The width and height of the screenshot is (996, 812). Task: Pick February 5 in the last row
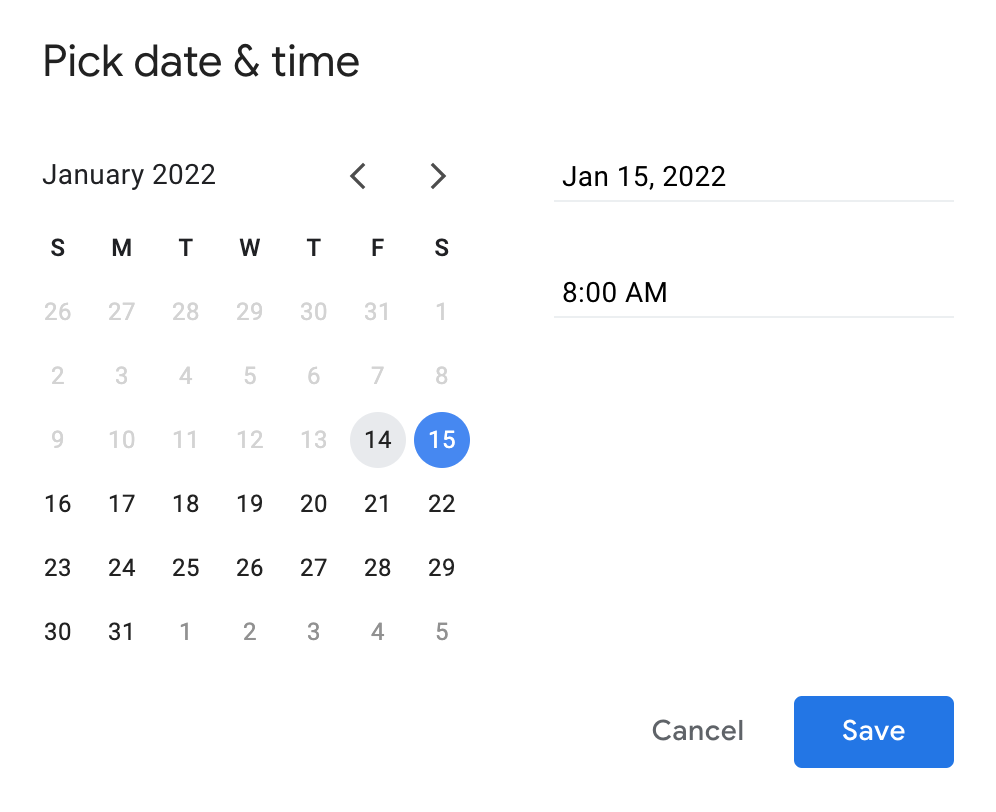442,632
